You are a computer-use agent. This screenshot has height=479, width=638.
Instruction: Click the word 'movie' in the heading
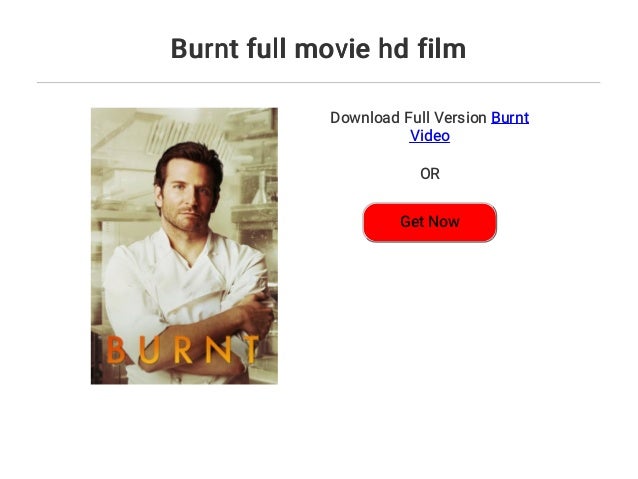click(x=332, y=48)
